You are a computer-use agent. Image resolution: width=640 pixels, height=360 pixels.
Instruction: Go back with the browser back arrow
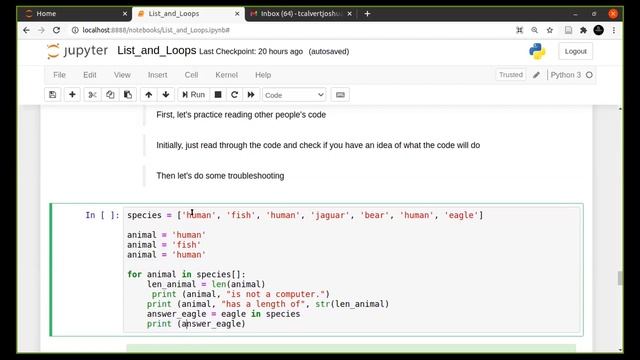click(27, 30)
